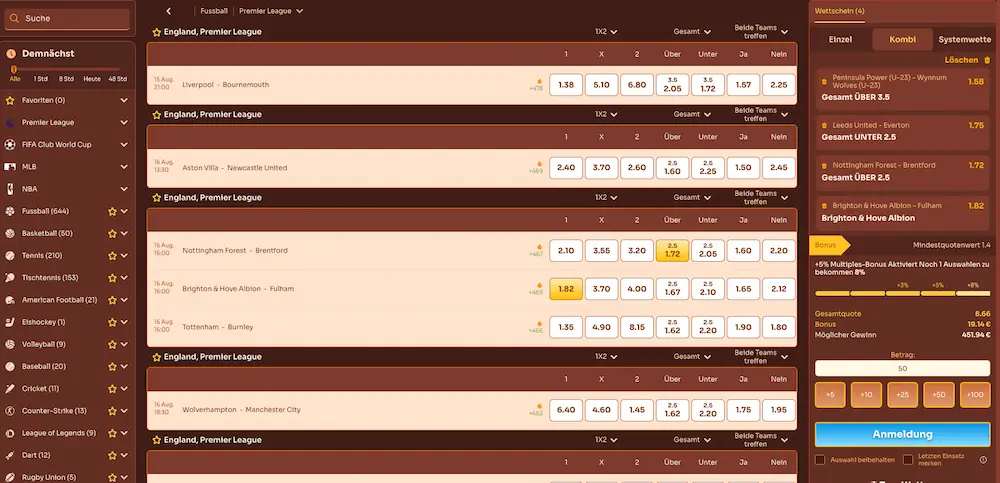1000x483 pixels.
Task: Click the Betrag stake input field
Action: tap(902, 369)
